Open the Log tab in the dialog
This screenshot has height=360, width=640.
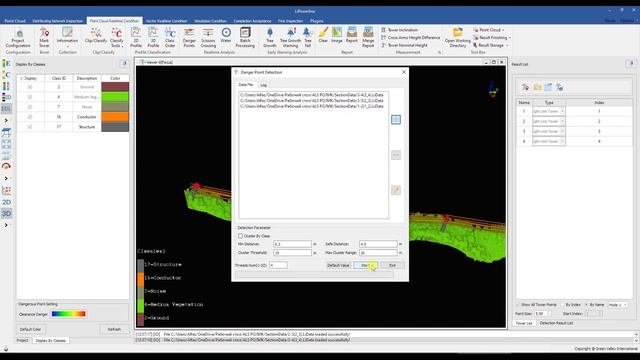tap(264, 85)
